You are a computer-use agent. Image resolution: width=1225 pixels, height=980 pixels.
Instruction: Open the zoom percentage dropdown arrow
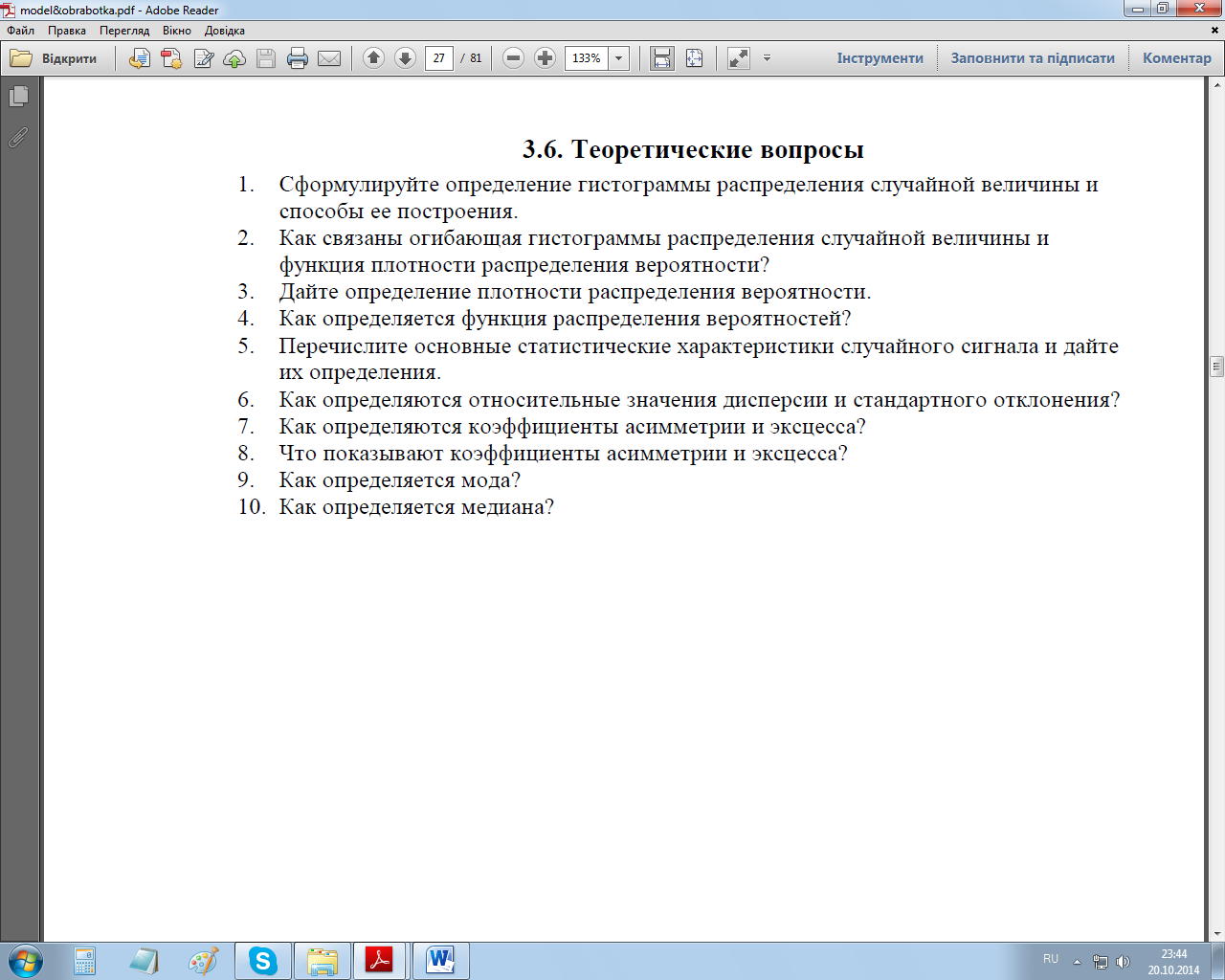point(619,58)
